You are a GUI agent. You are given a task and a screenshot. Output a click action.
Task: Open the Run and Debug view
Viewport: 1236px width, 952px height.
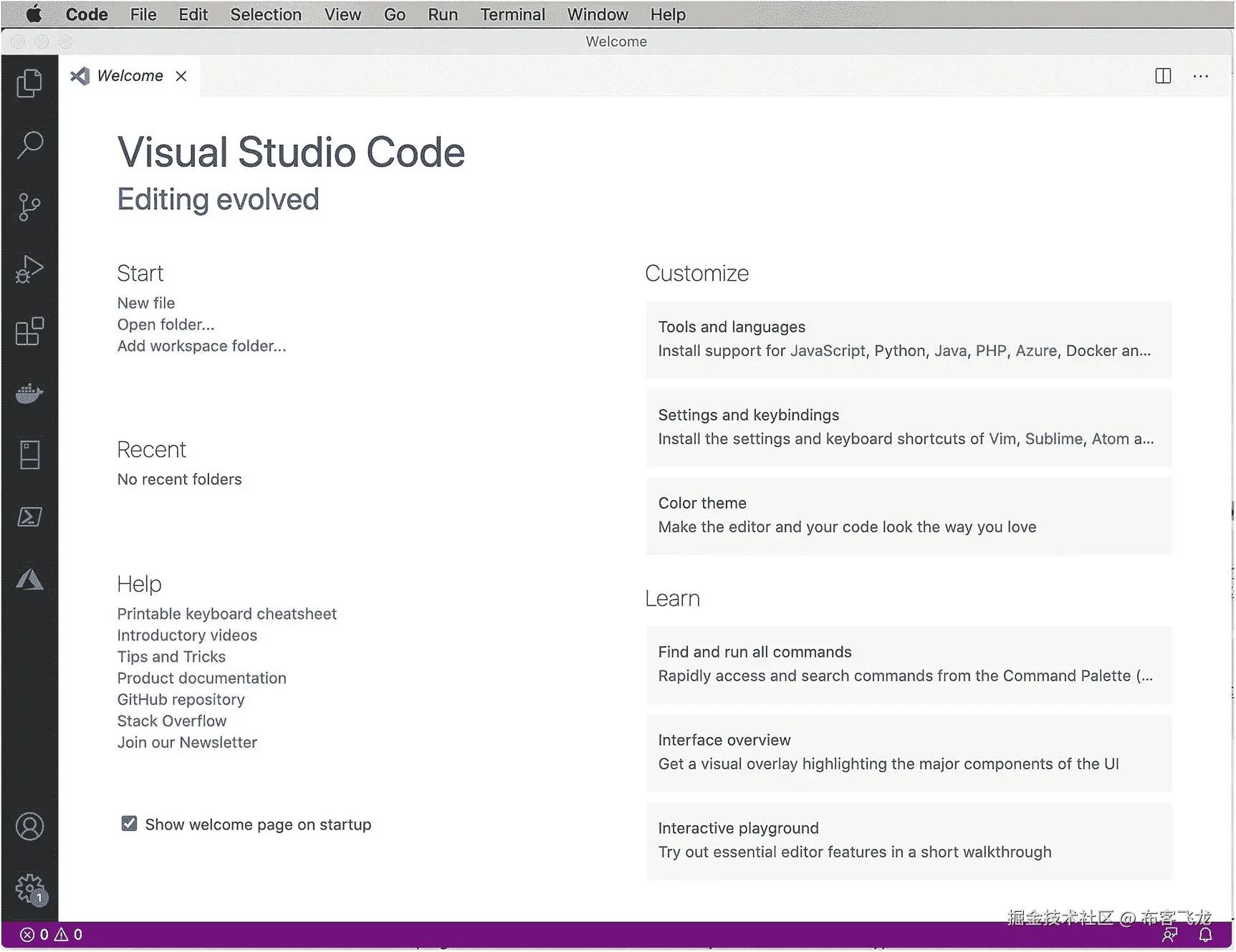pos(29,269)
